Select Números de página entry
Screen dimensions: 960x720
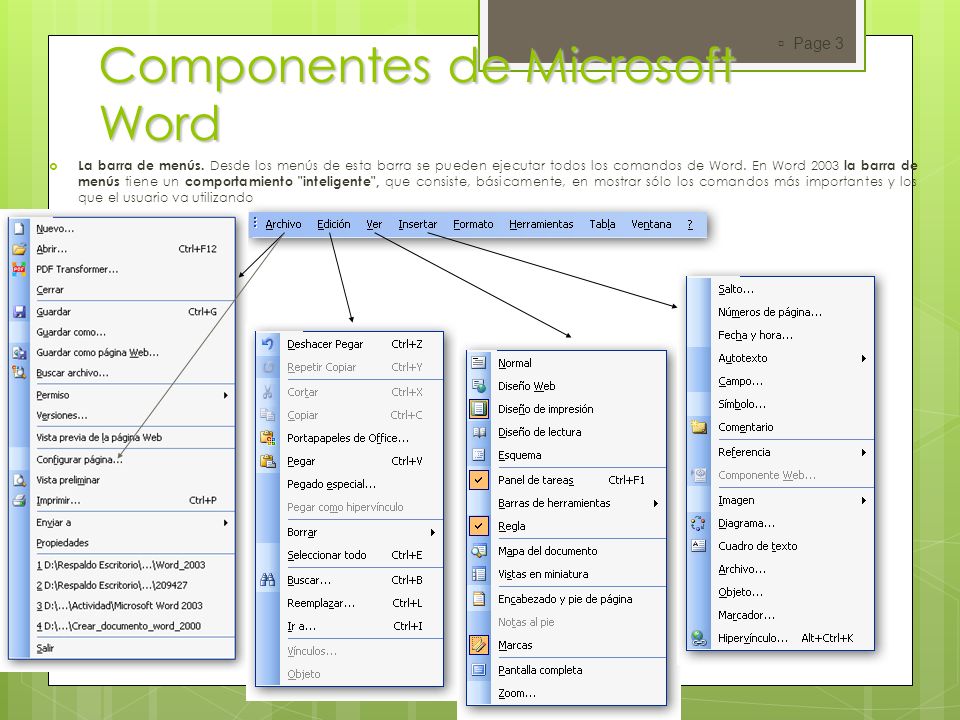770,312
